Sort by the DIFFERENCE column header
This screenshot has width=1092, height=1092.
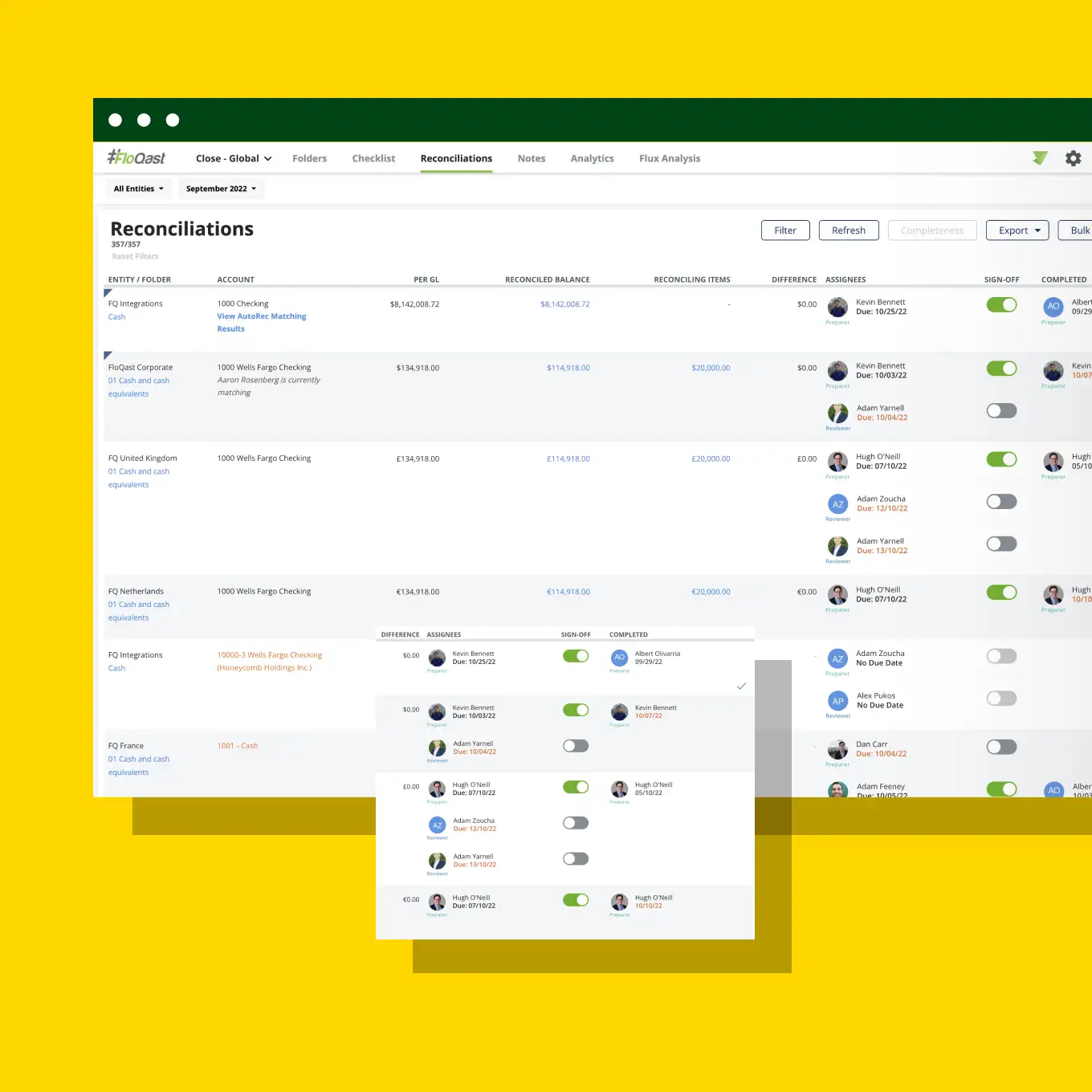(794, 280)
